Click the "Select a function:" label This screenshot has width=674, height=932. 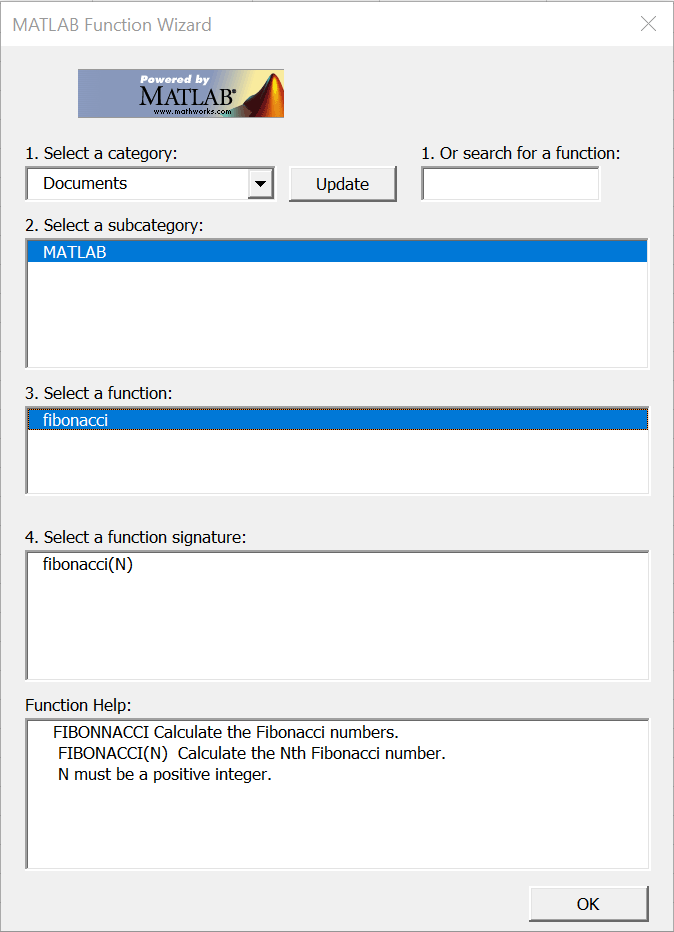(99, 394)
